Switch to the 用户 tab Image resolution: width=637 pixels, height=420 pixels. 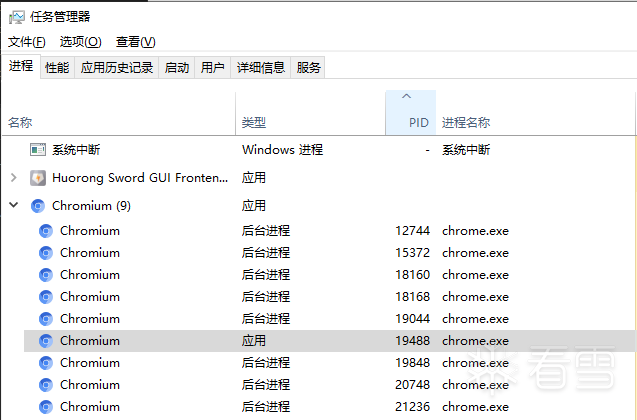click(x=212, y=67)
